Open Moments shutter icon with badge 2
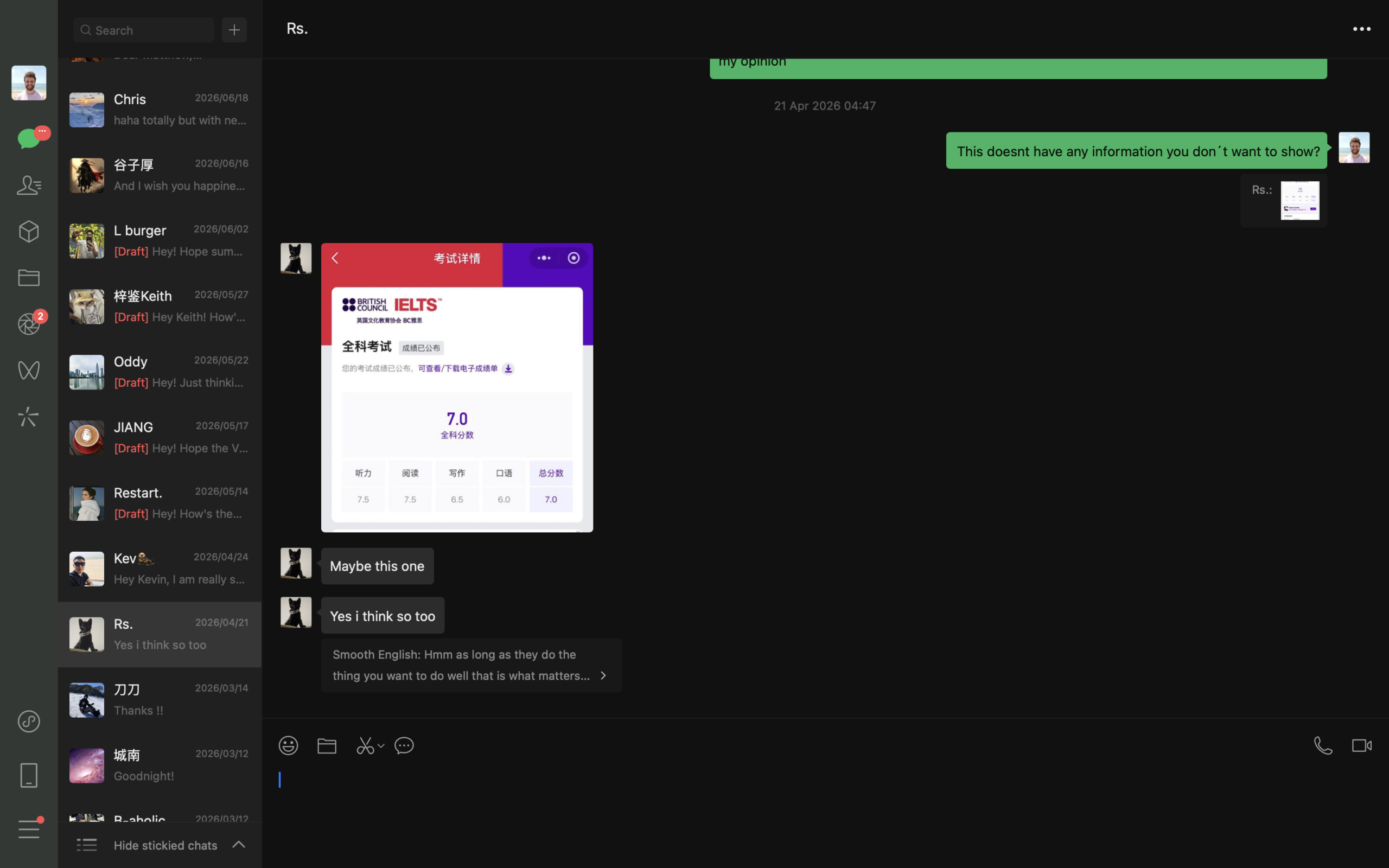Image resolution: width=1389 pixels, height=868 pixels. tap(29, 324)
